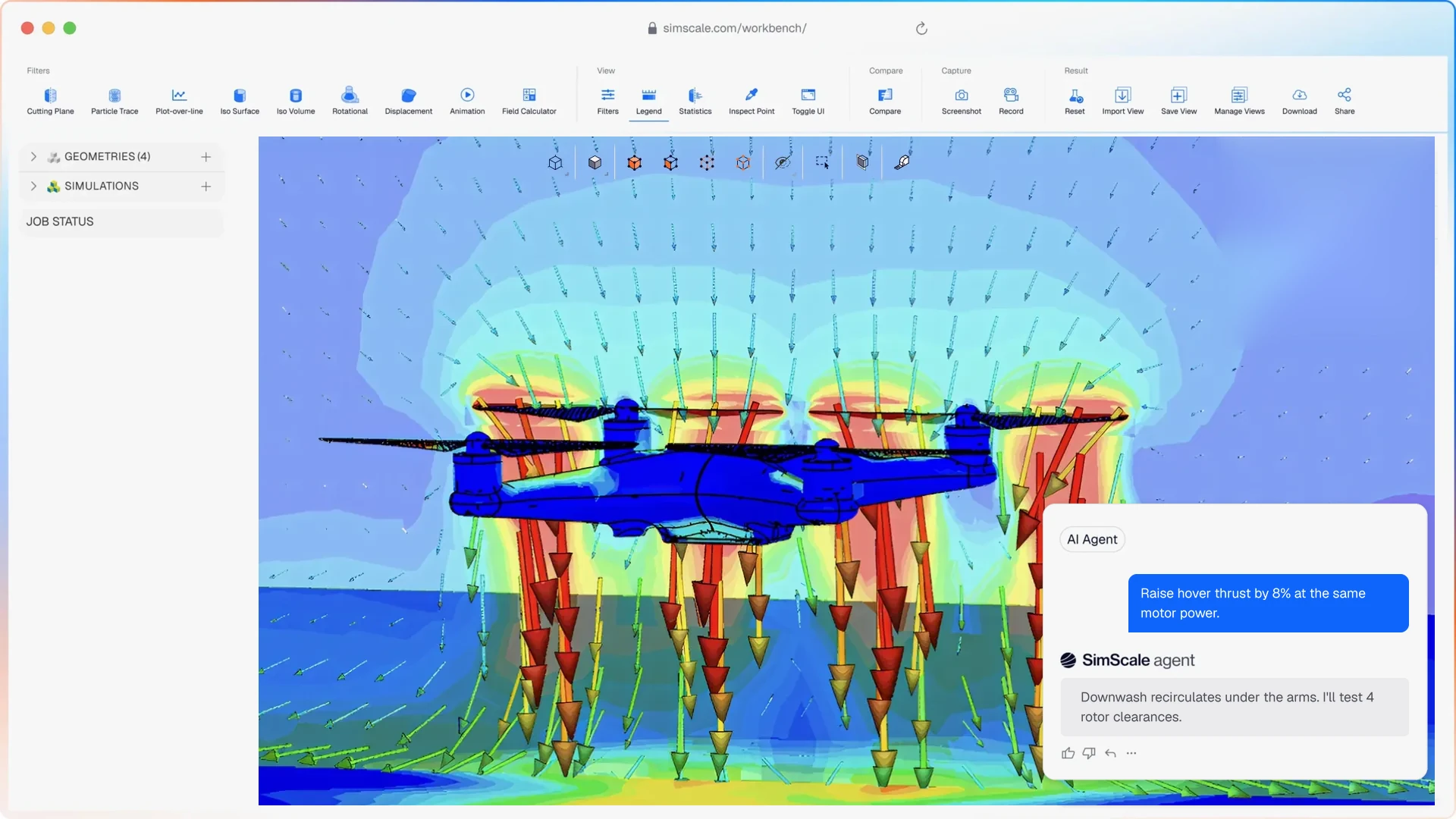Open the Compare tool
This screenshot has width=1456, height=819.
[885, 101]
